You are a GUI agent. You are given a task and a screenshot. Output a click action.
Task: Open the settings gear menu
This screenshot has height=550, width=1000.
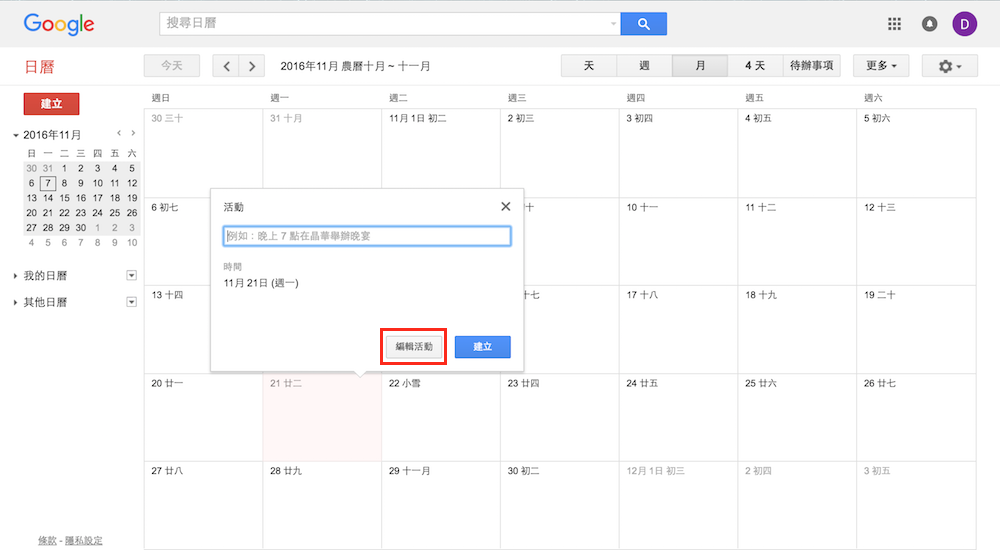950,66
